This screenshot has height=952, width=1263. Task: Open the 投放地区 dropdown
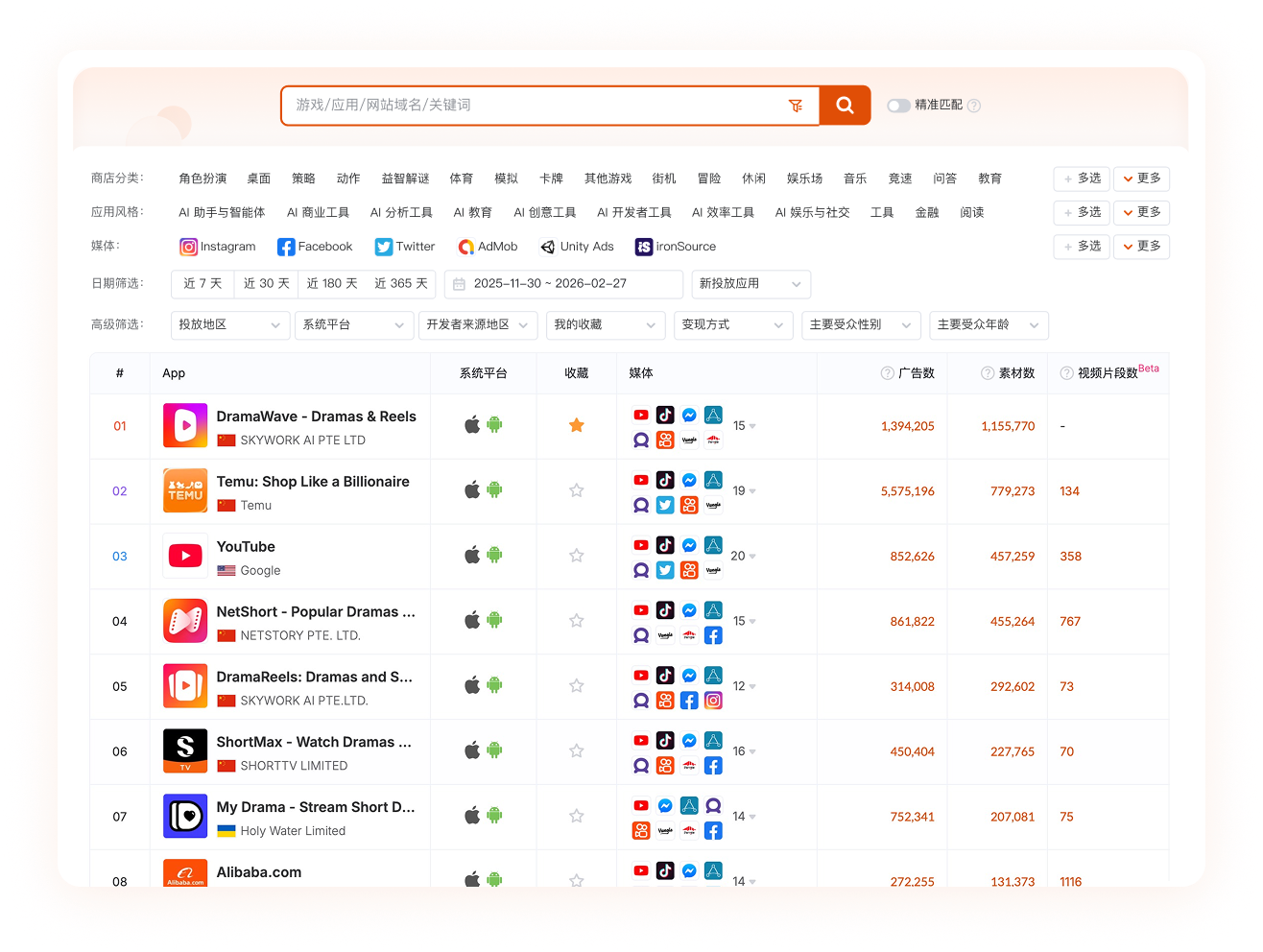[229, 325]
